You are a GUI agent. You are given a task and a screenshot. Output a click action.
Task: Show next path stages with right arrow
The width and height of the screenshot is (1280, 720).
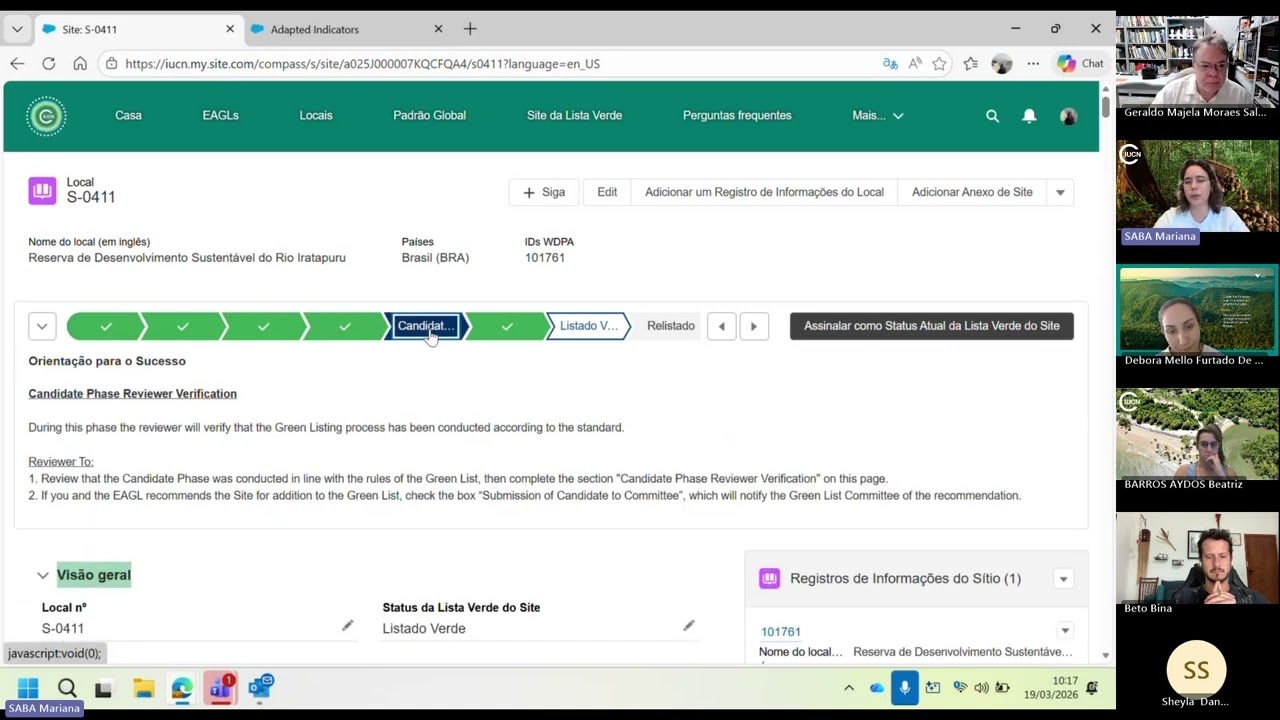pyautogui.click(x=754, y=326)
